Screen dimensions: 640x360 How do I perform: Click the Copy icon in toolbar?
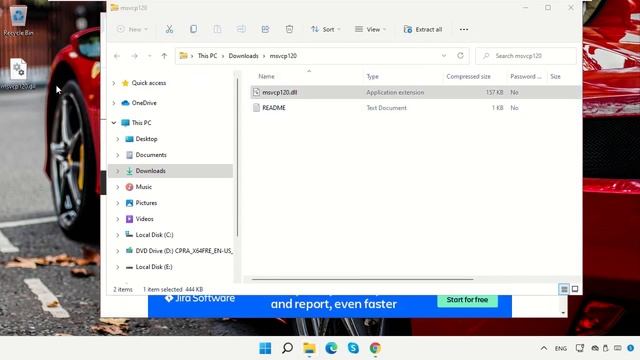193,29
